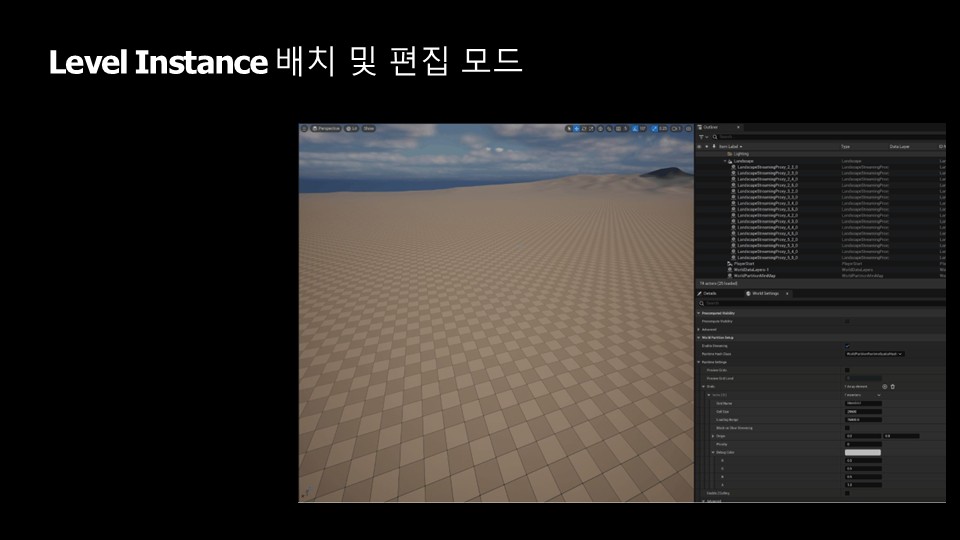Toggle rotation angle snapping

coord(634,129)
